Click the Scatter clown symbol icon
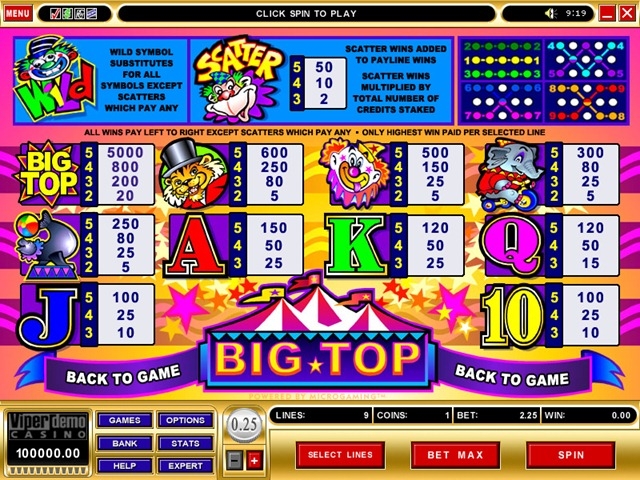Viewport: 640px width, 480px height. tap(239, 79)
